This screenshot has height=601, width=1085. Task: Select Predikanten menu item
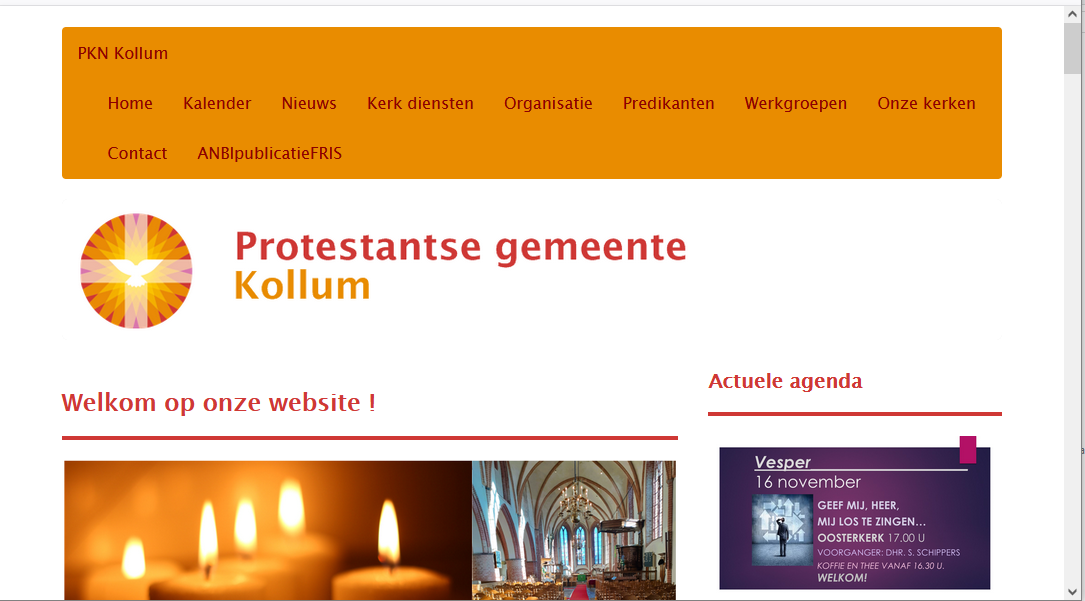click(x=668, y=104)
